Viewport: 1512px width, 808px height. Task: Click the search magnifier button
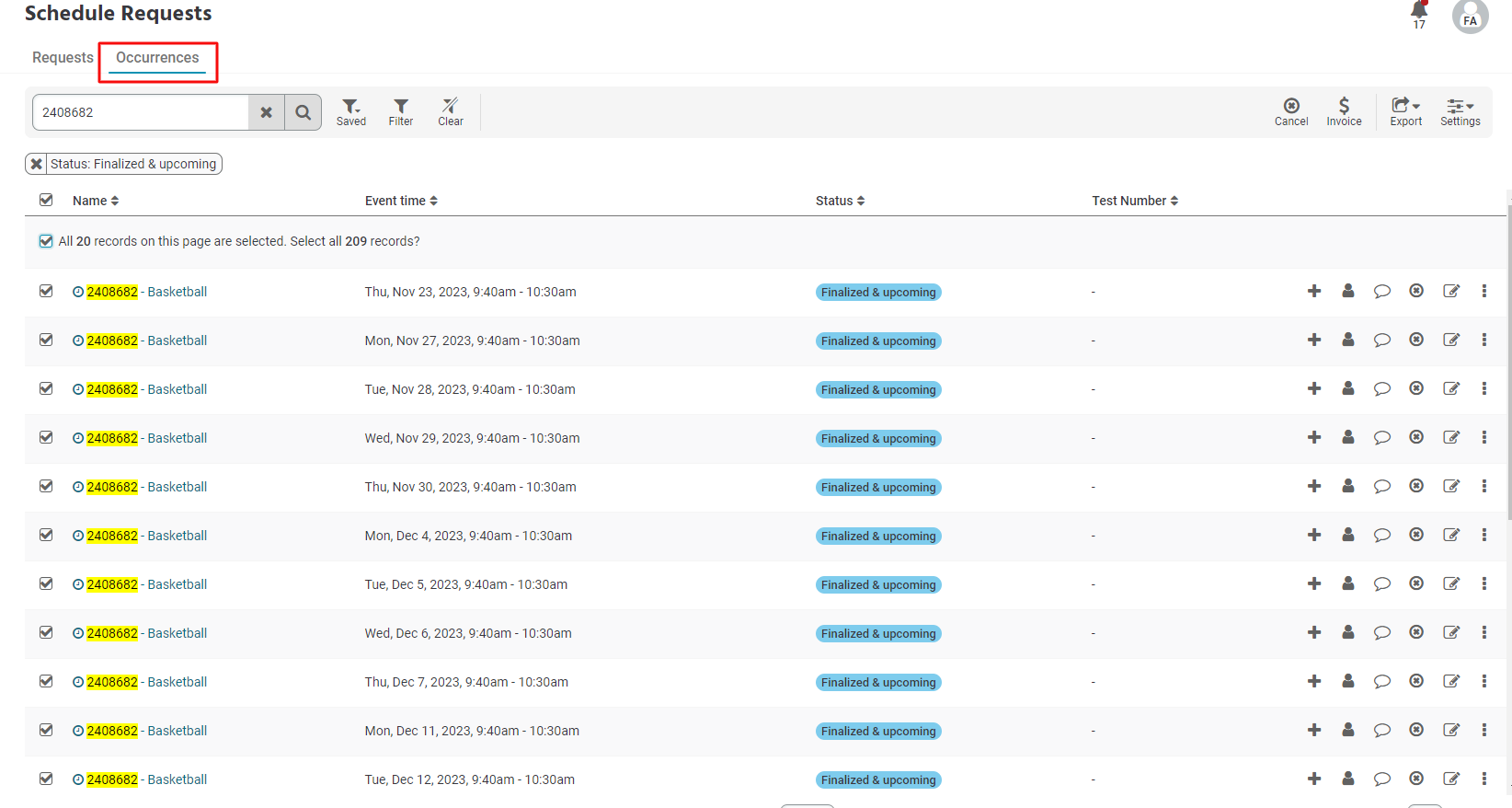tap(303, 112)
